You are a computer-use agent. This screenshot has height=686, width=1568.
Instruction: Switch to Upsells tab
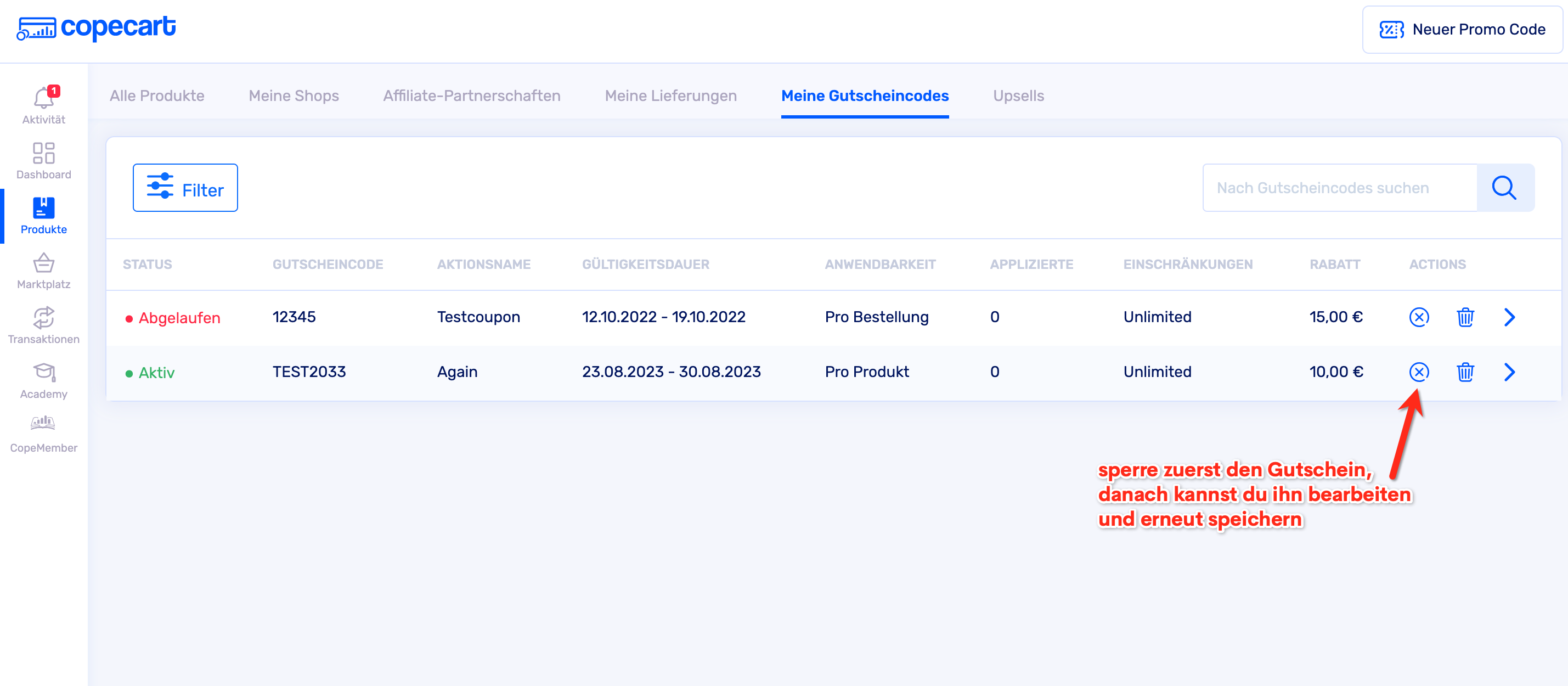point(1018,95)
